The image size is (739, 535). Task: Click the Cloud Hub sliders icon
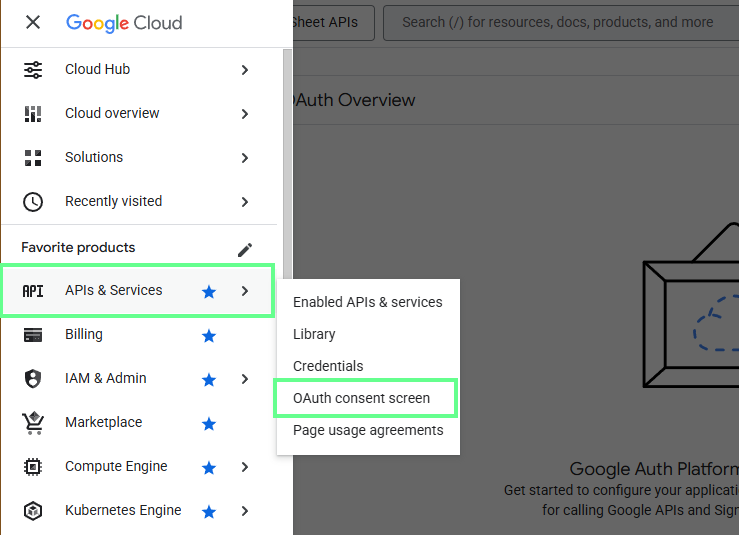click(33, 70)
